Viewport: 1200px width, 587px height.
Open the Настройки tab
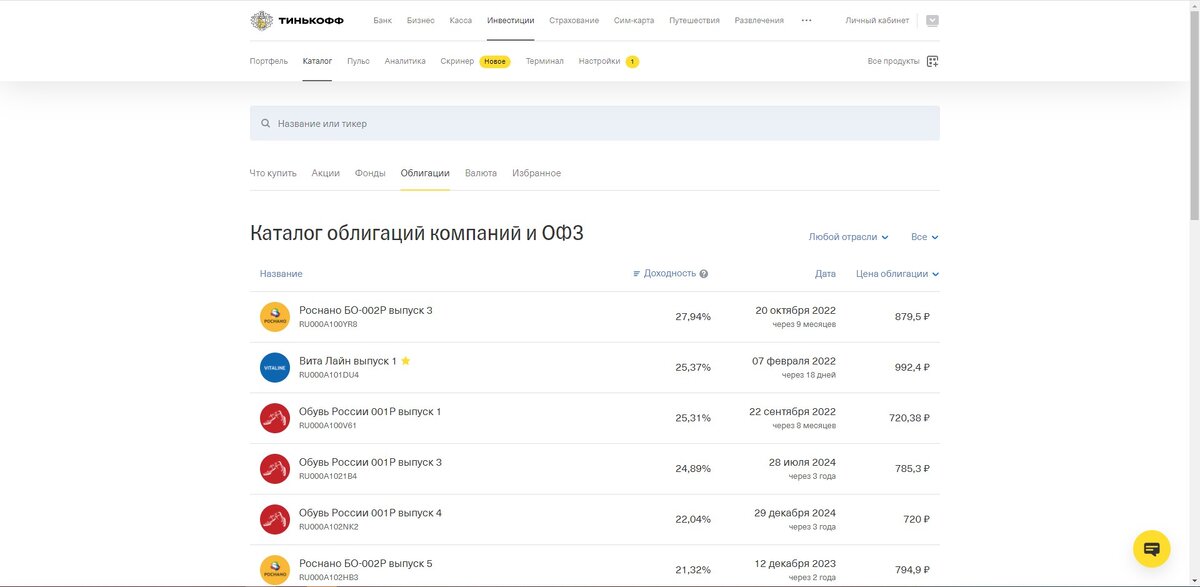point(599,61)
